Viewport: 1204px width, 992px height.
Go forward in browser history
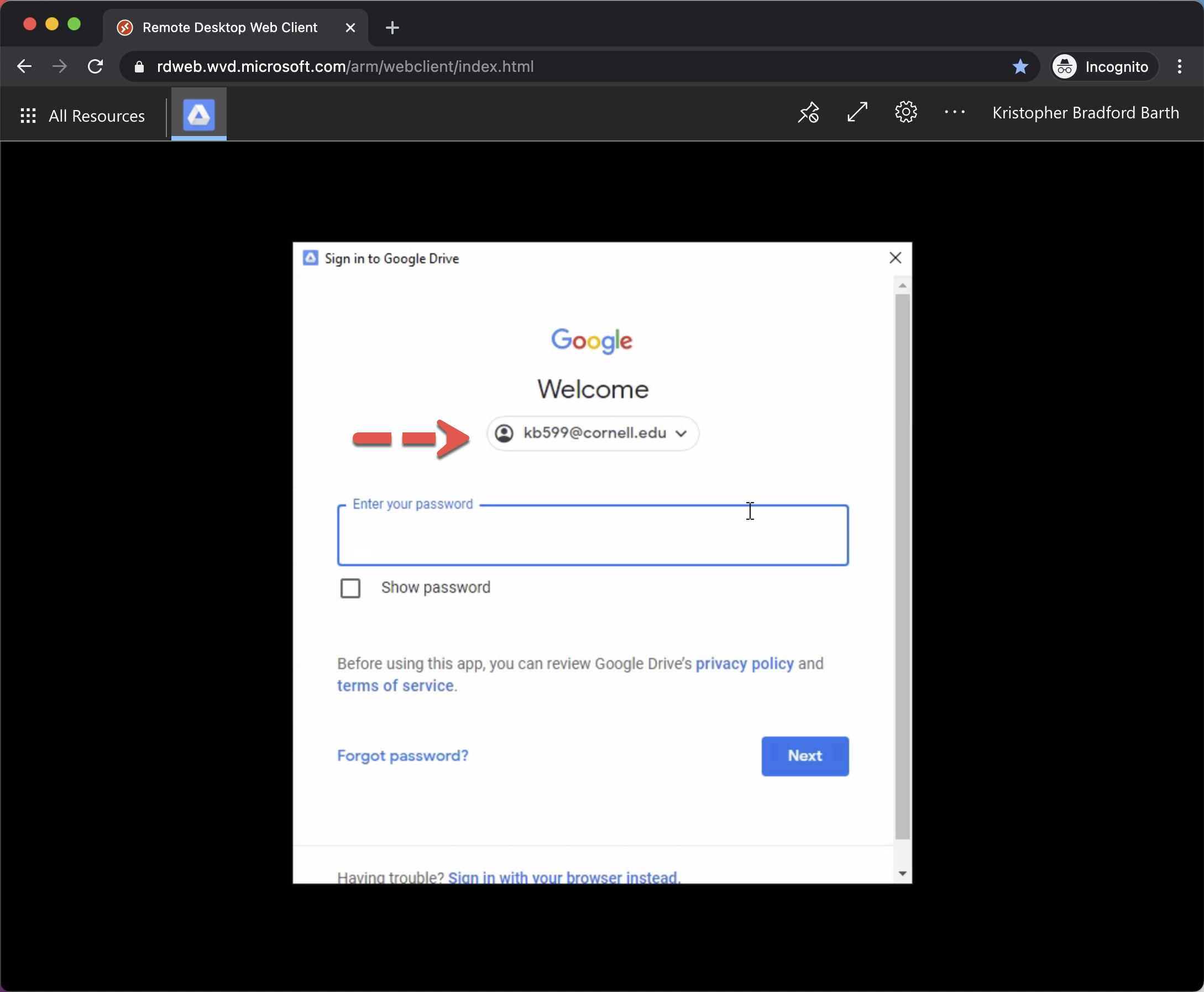tap(59, 66)
